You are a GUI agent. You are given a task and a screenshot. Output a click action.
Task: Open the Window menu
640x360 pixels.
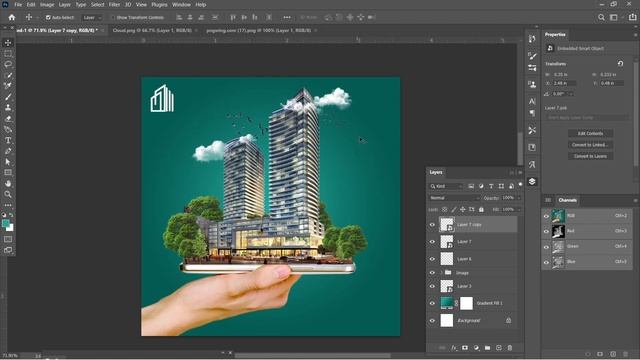coord(181,4)
